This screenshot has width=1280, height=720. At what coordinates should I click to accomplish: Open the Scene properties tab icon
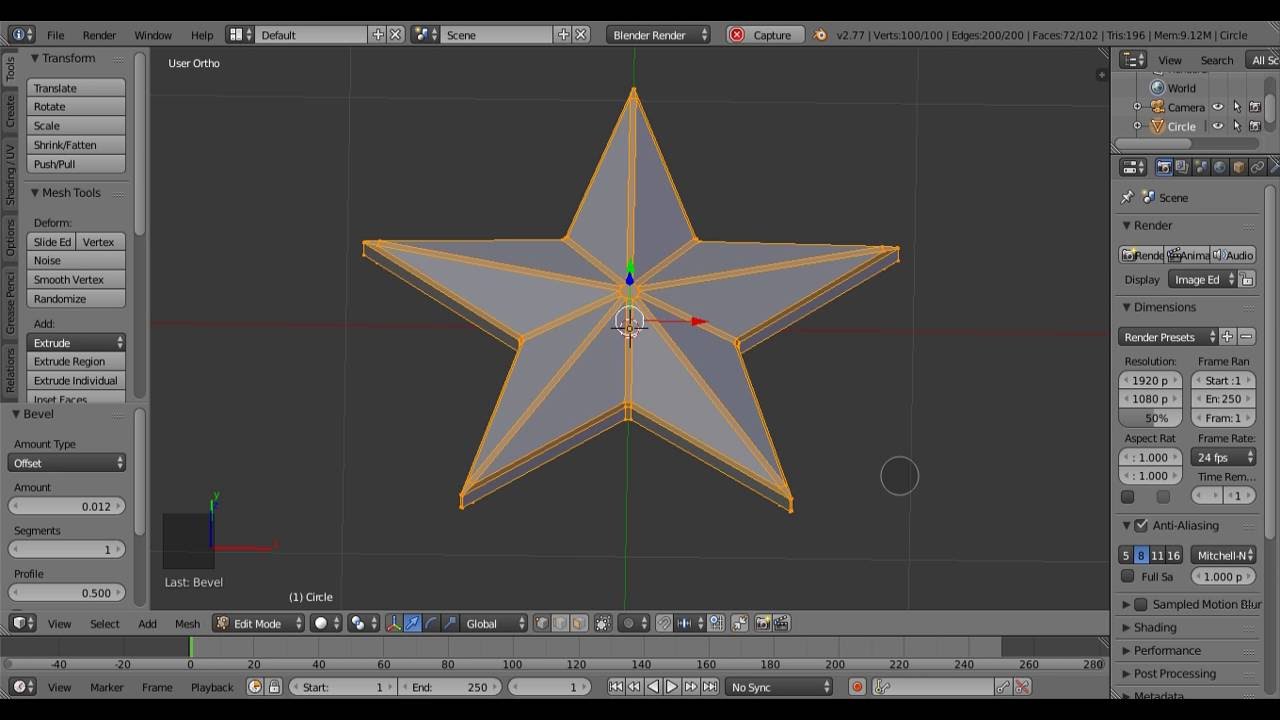pos(1201,167)
